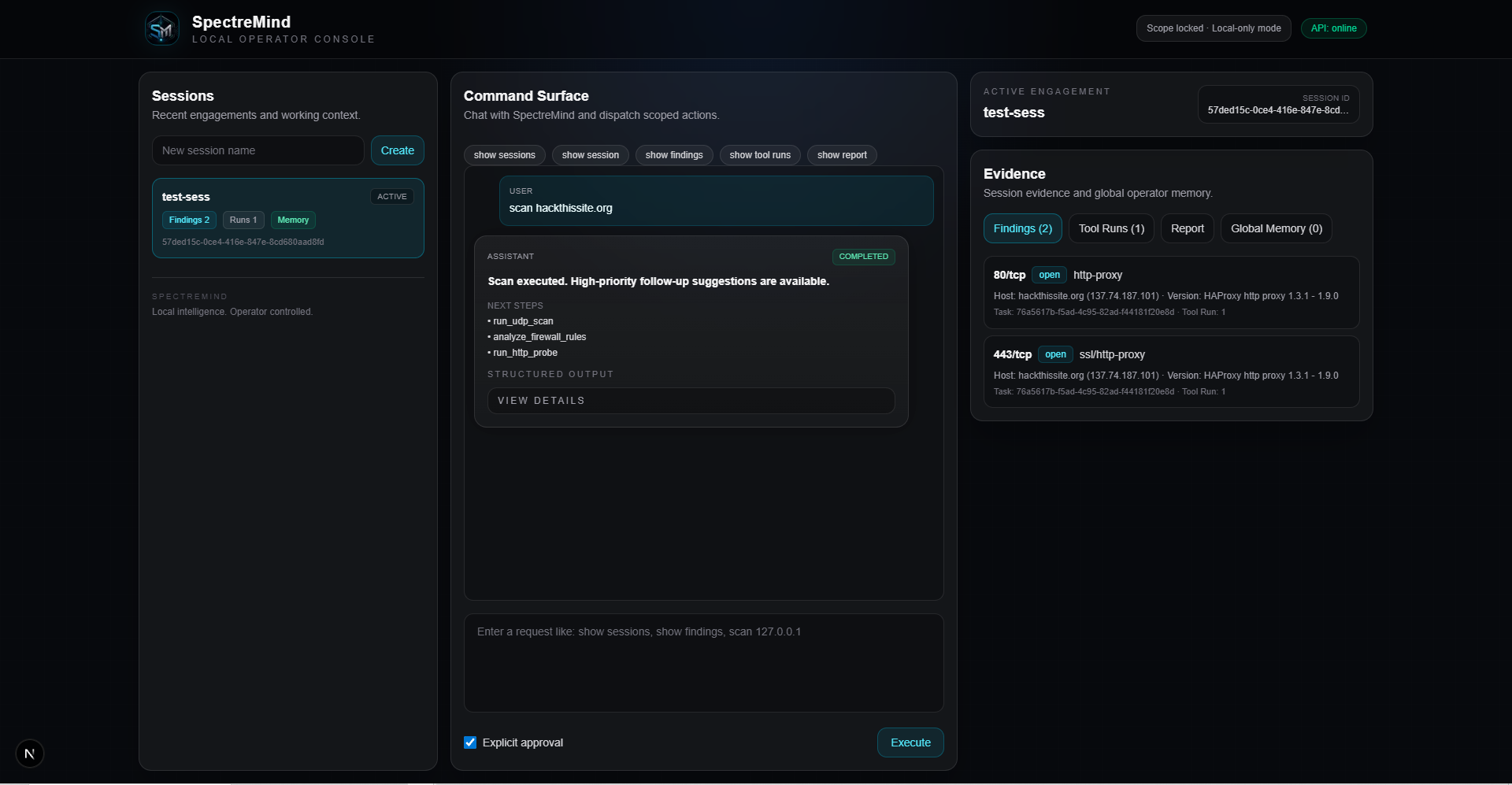Open the Global Memory (0) tab
1512x785 pixels.
pyautogui.click(x=1276, y=228)
